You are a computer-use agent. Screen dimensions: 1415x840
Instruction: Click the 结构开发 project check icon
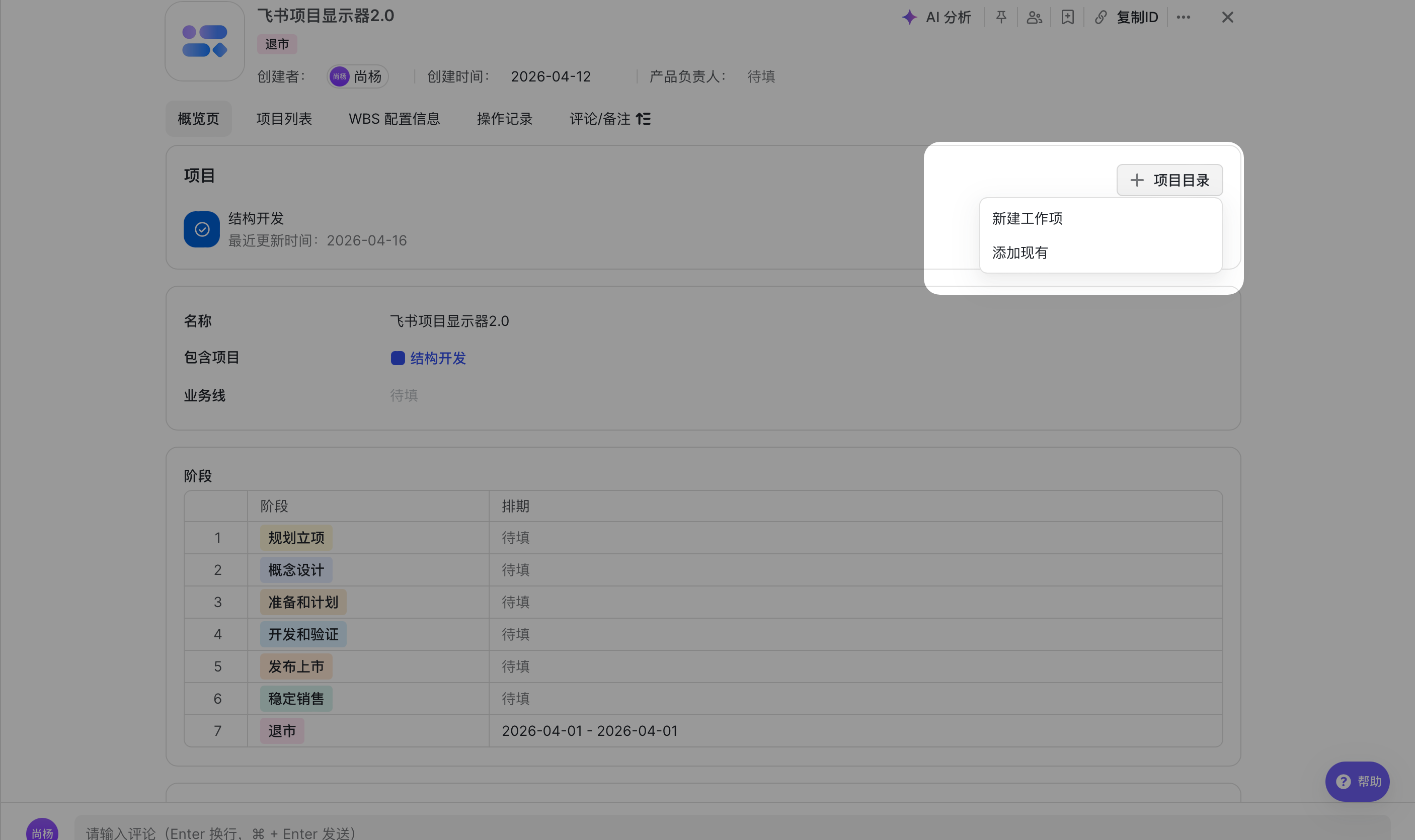point(202,229)
